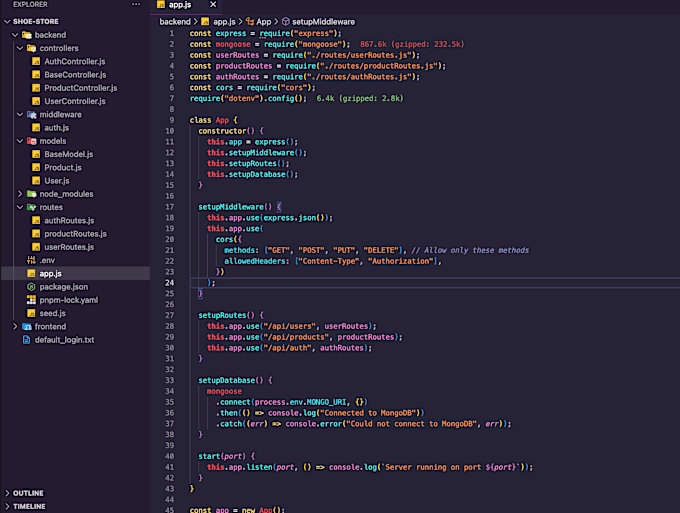Click the userRoutes.js file icon

point(36,247)
